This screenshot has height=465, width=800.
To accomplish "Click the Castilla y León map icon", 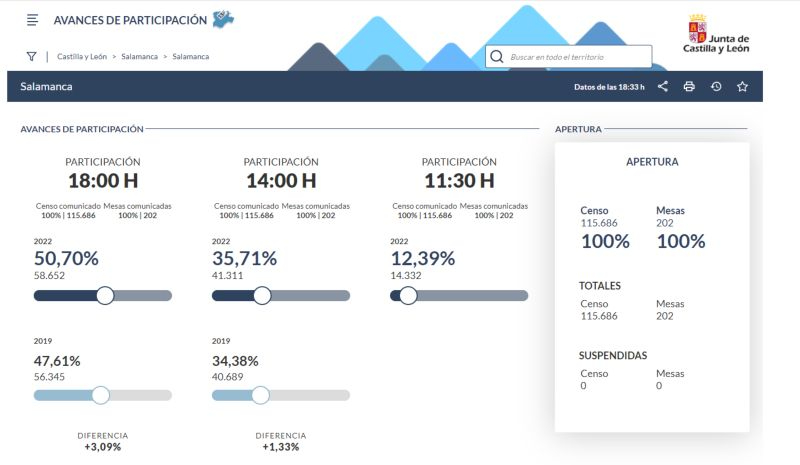I will [224, 19].
